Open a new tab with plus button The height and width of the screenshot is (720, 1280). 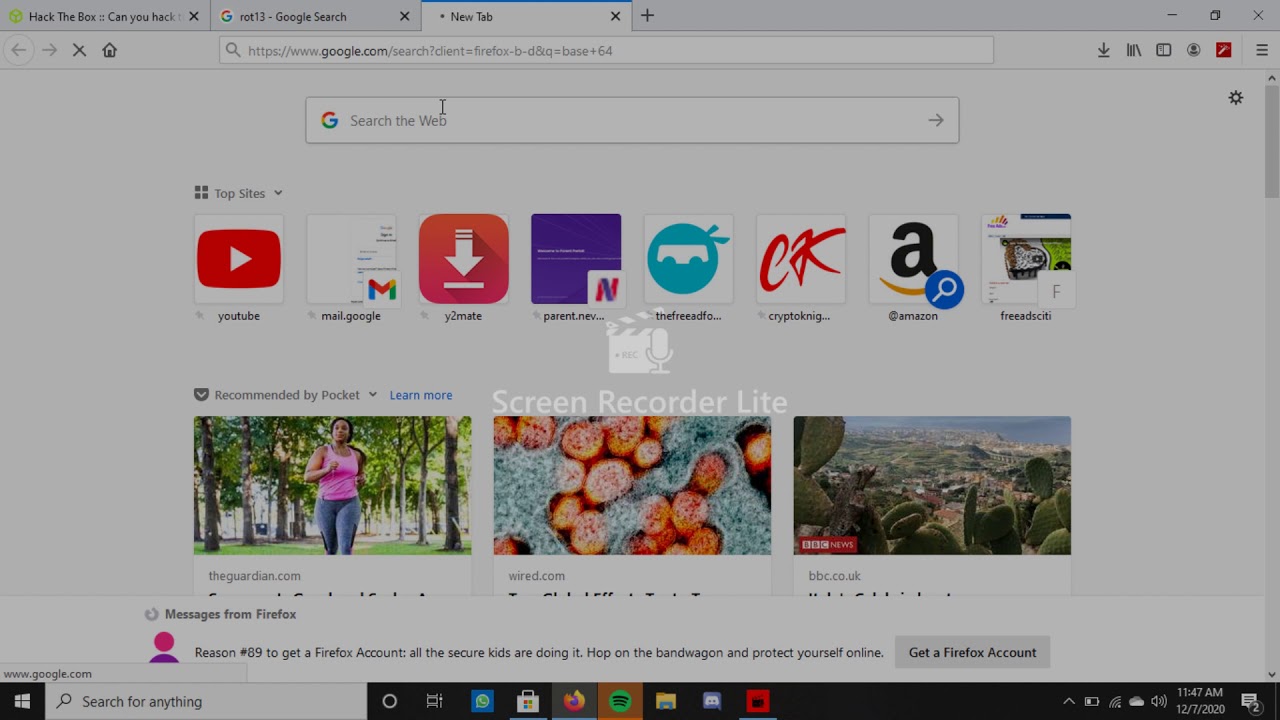tap(647, 16)
